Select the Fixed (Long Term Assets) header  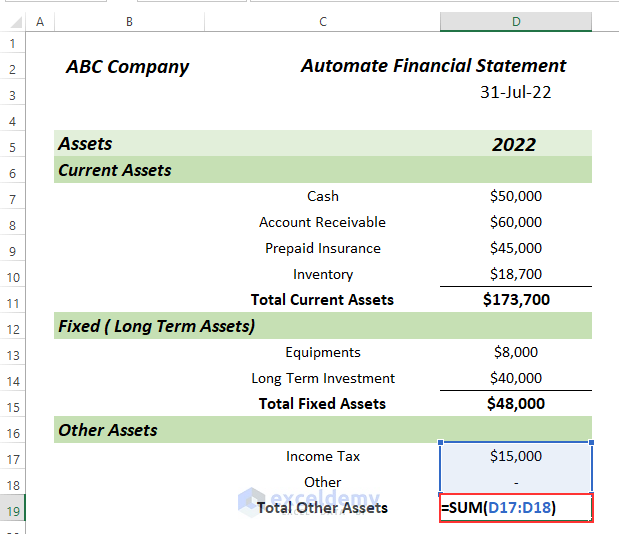point(156,326)
